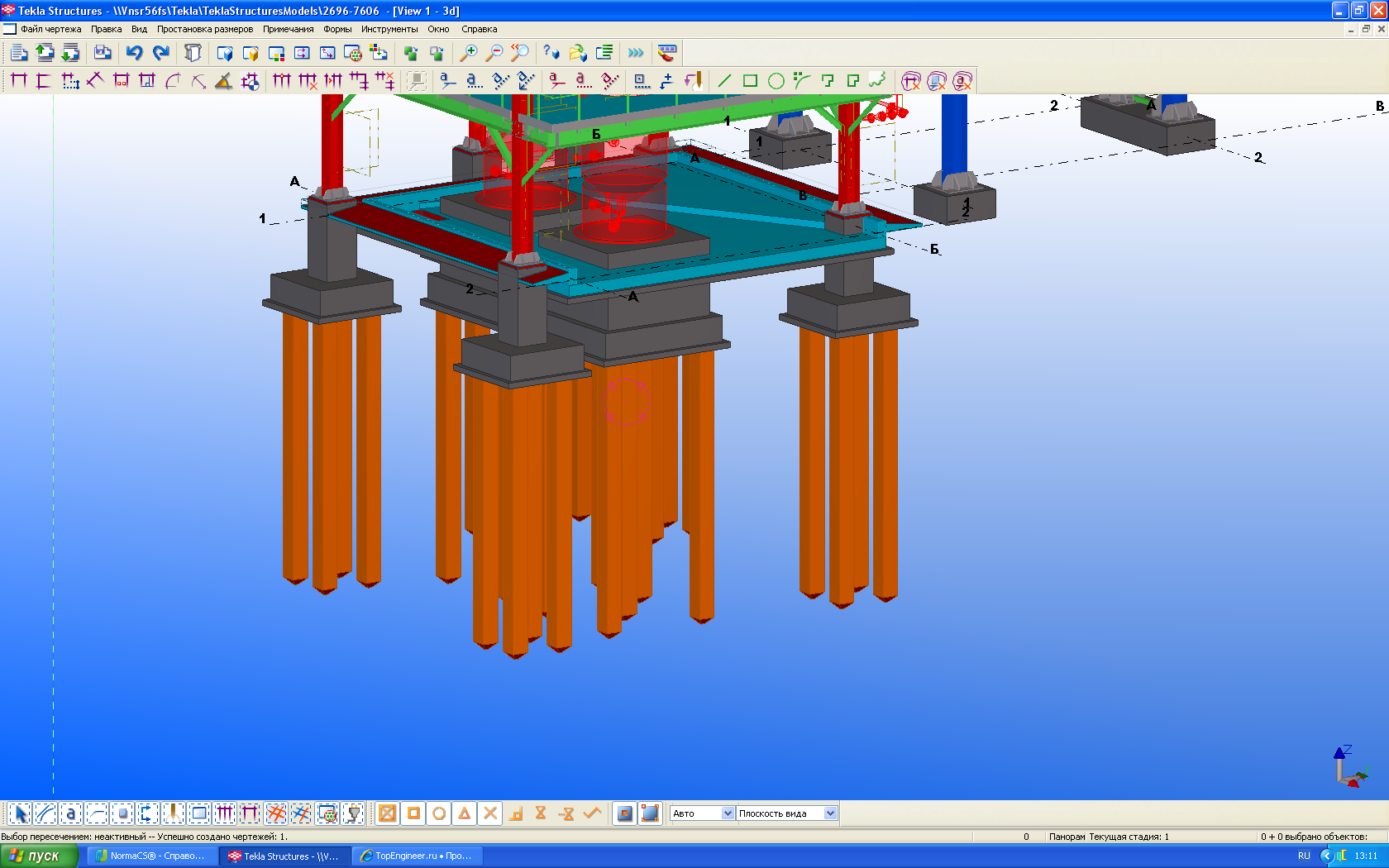This screenshot has height=868, width=1389.
Task: Click the orange checkmark snap icon
Action: click(592, 813)
